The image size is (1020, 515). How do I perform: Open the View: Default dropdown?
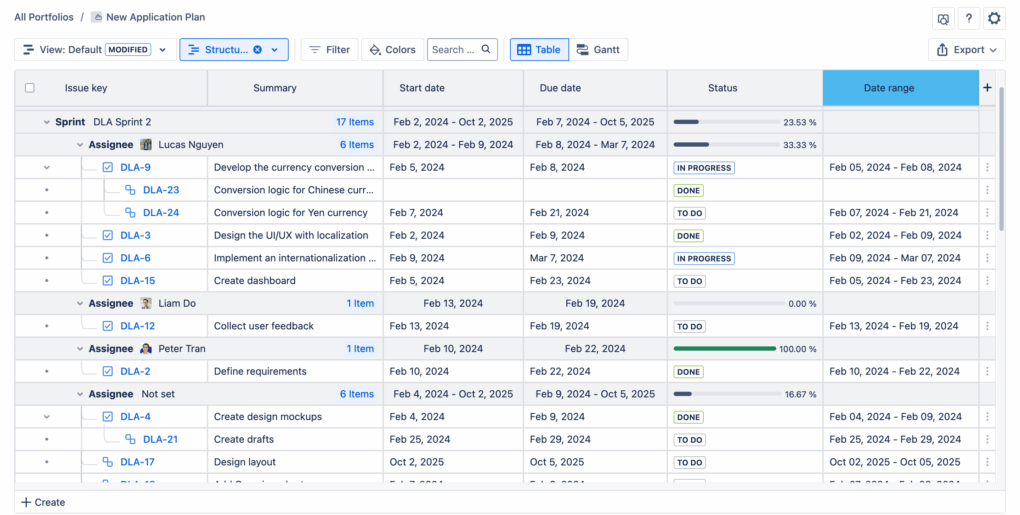coord(95,49)
